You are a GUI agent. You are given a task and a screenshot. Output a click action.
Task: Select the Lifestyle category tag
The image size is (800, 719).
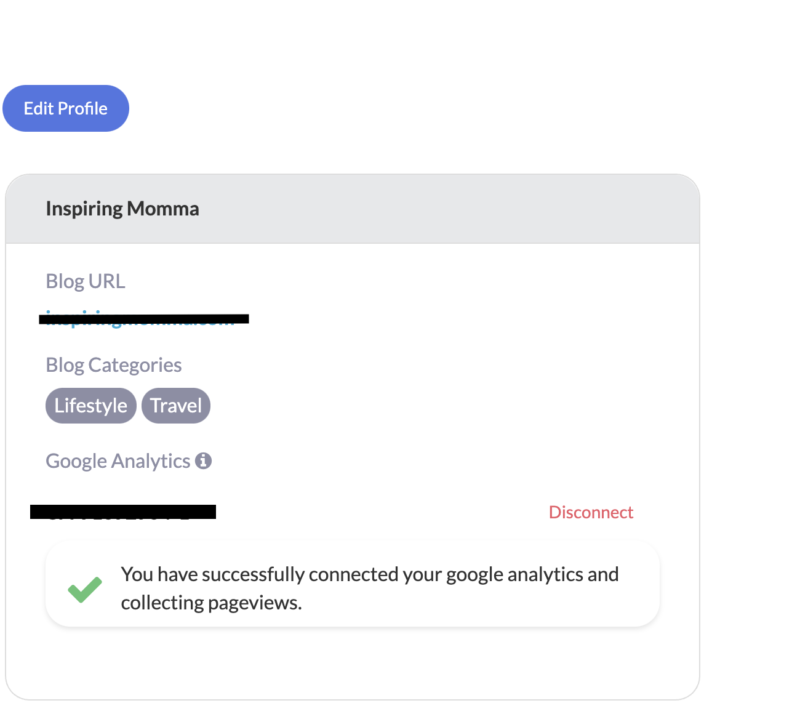[91, 406]
